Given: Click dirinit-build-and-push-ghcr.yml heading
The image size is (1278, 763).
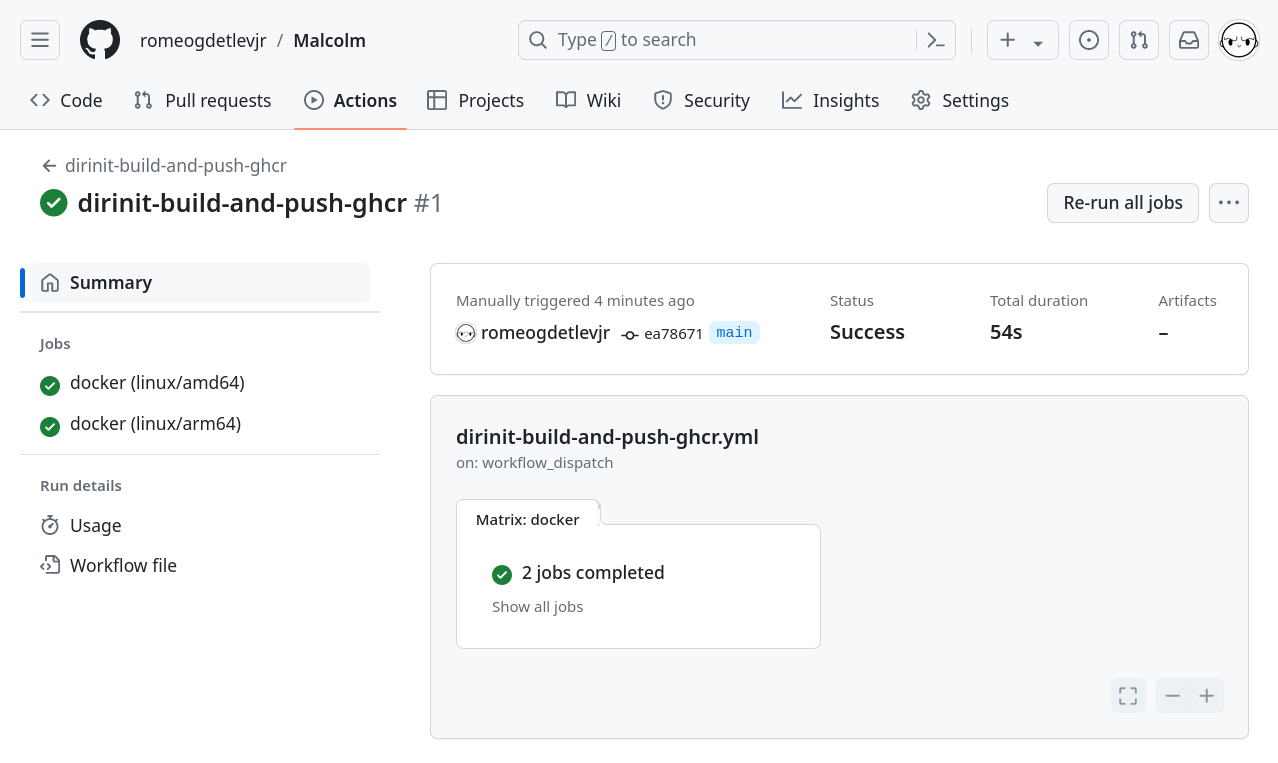Looking at the screenshot, I should [x=607, y=437].
